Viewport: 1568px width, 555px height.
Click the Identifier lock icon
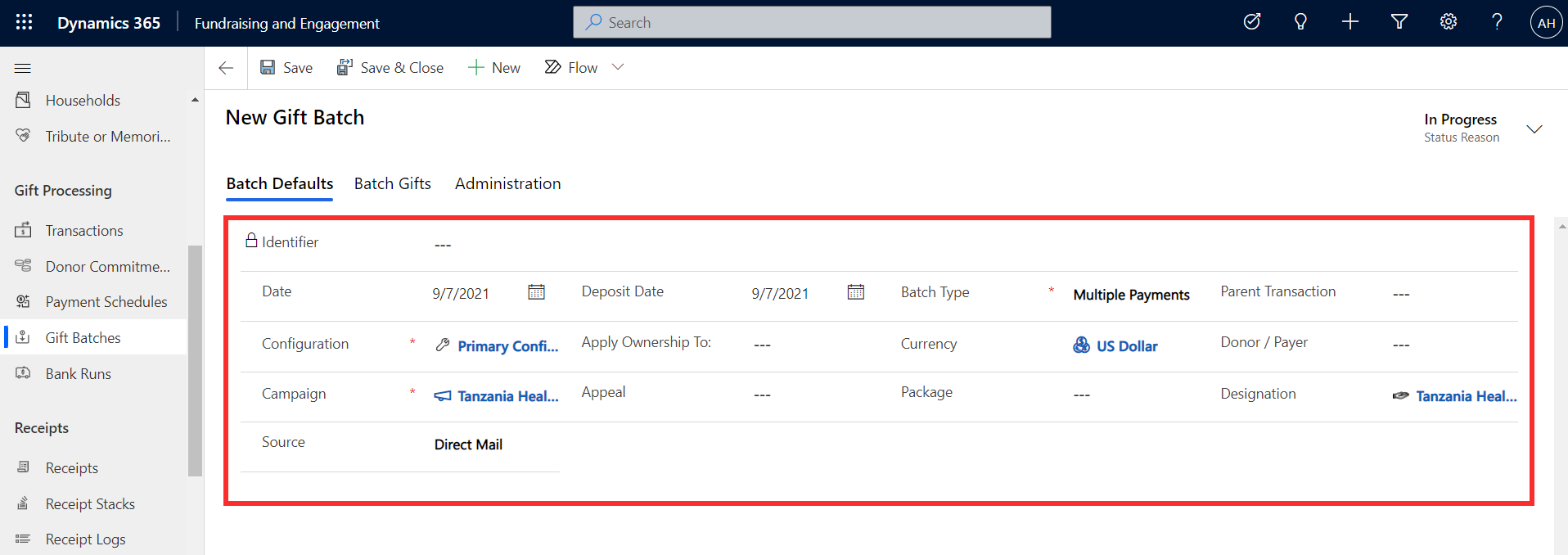tap(251, 240)
